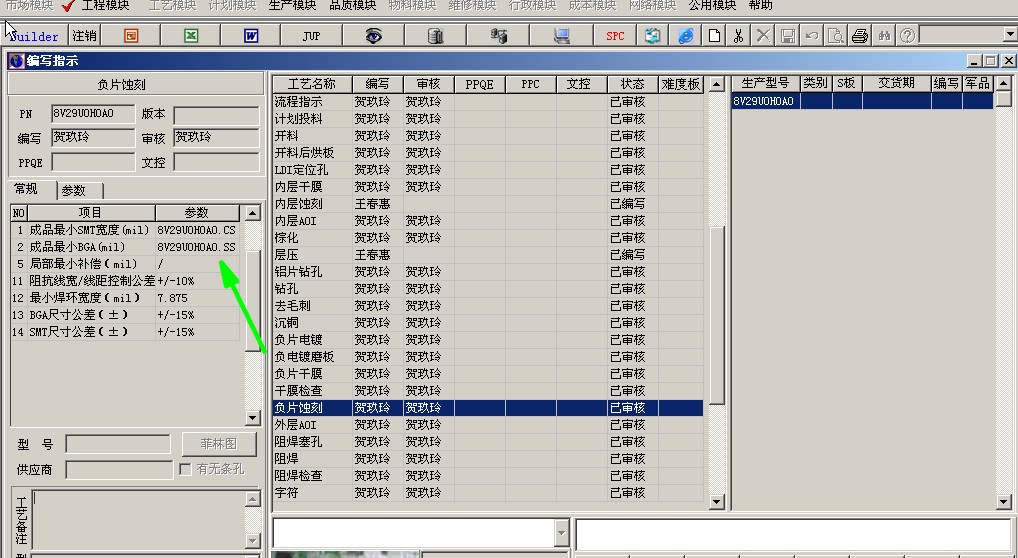The image size is (1018, 558).
Task: Expand the bottom-left combo box dropdown
Action: 561,533
